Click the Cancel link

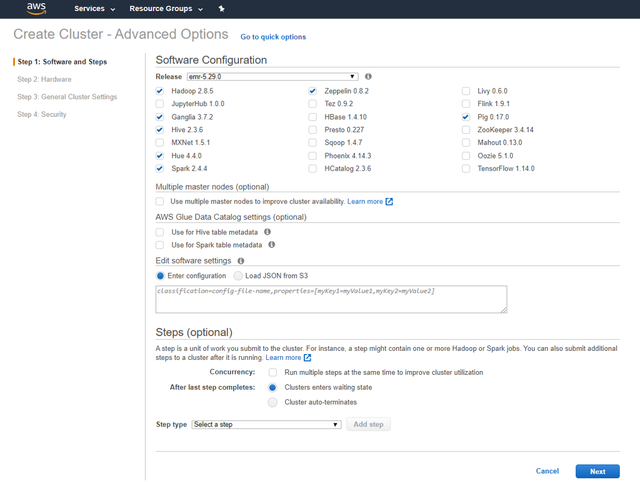click(x=547, y=471)
